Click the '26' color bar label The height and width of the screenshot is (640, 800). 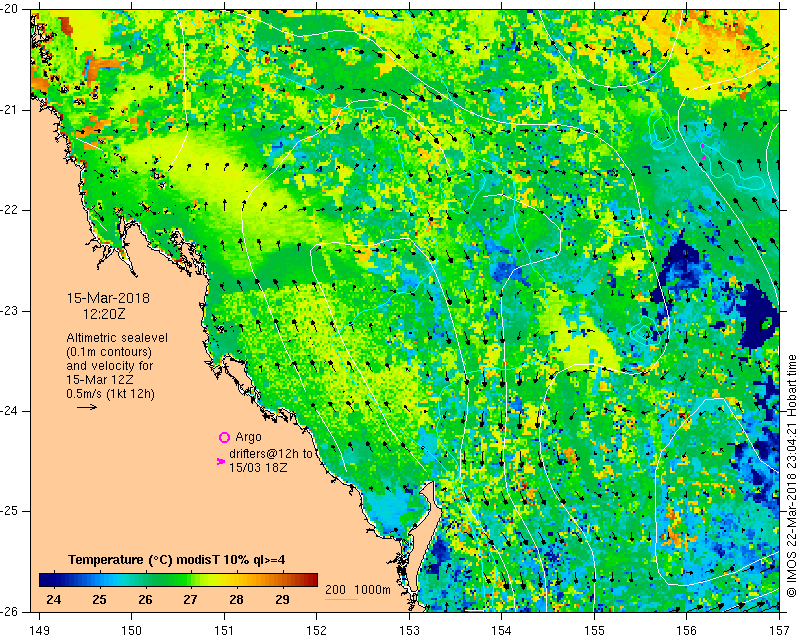pos(145,600)
